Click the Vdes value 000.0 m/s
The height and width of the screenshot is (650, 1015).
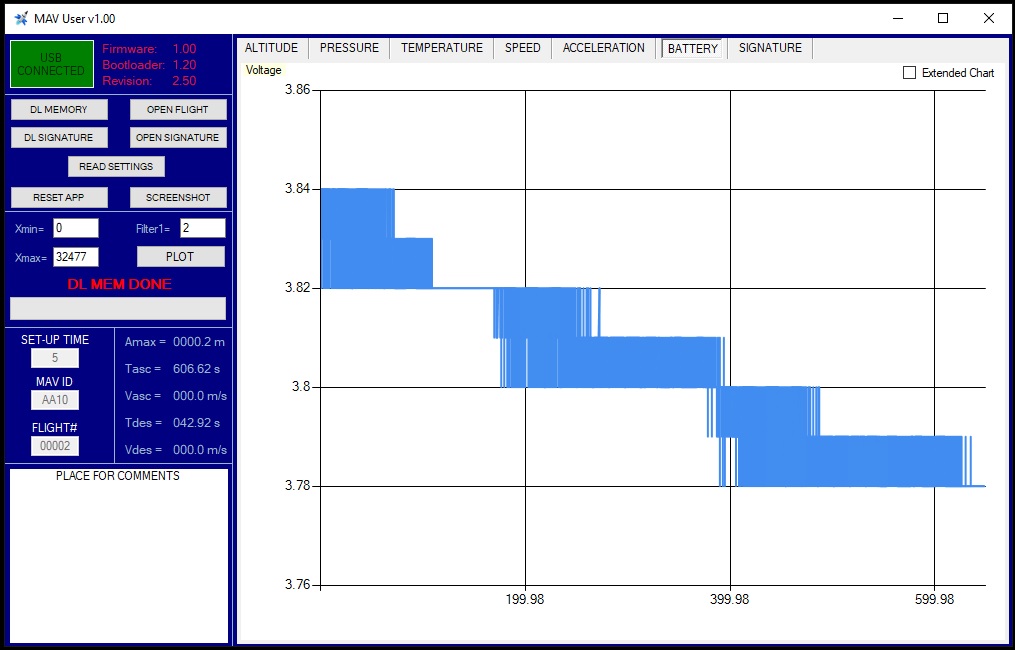pos(200,449)
